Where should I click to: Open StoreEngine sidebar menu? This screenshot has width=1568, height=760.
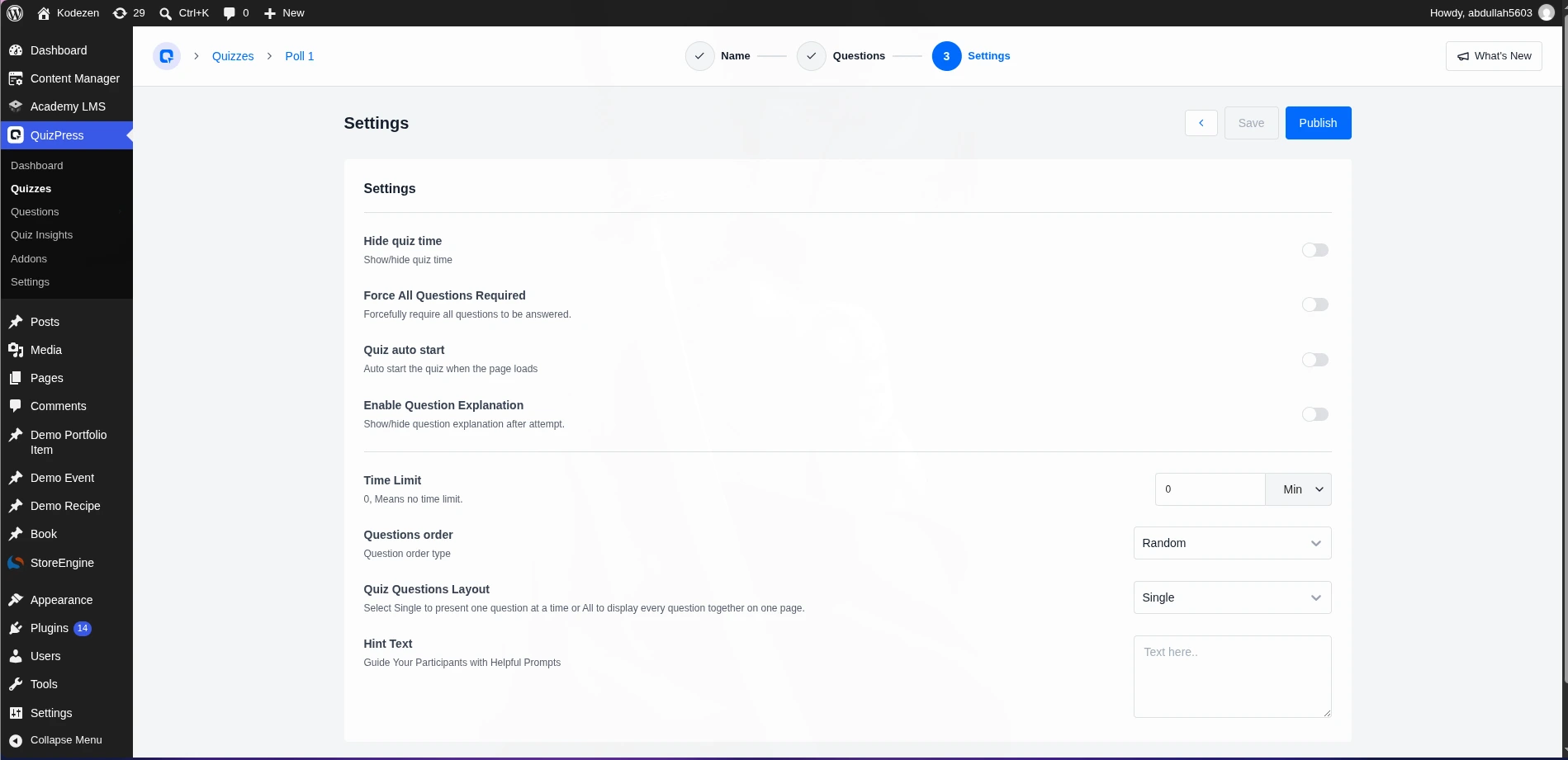[66, 563]
